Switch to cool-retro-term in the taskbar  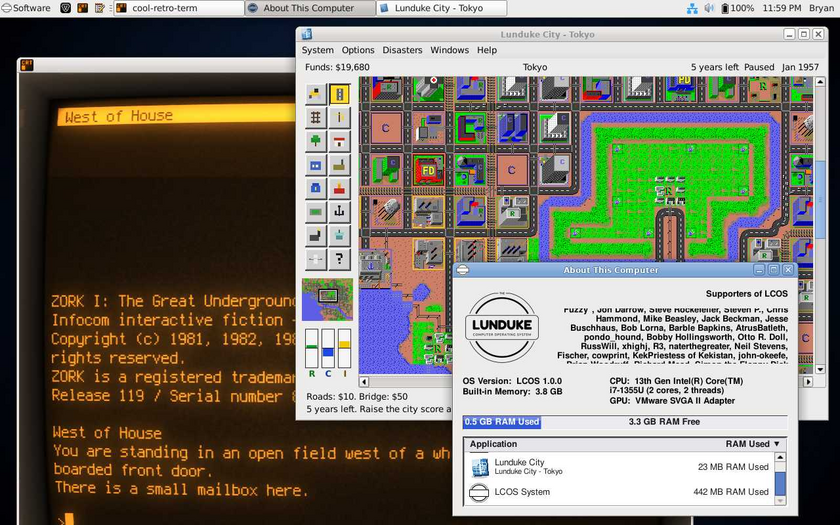[x=179, y=8]
